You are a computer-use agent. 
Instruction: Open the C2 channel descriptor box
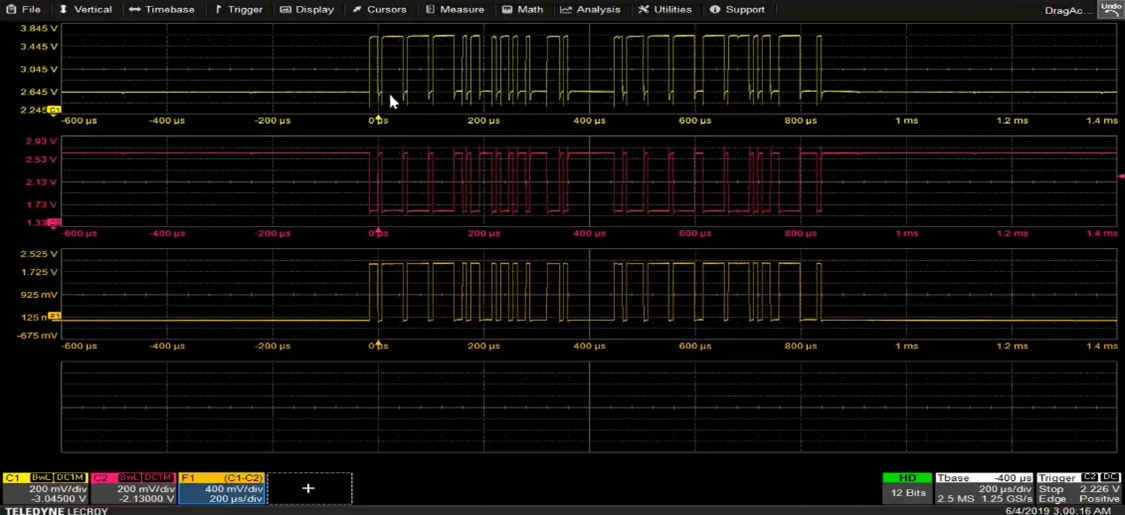133,488
